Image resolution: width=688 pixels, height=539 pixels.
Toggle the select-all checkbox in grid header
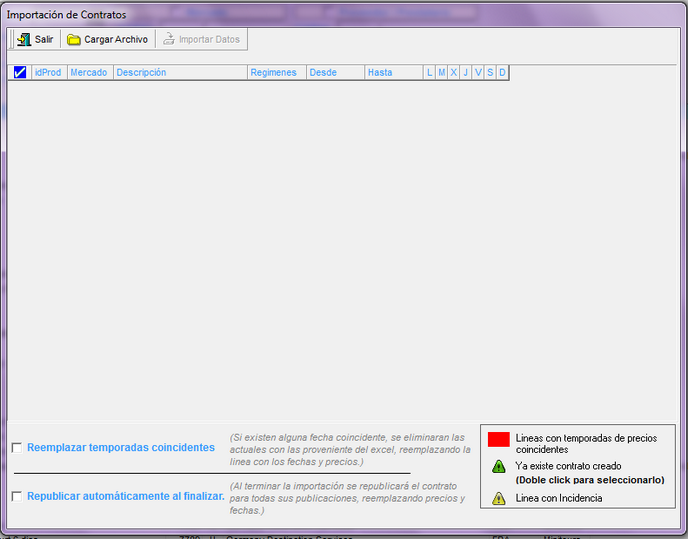click(x=20, y=72)
